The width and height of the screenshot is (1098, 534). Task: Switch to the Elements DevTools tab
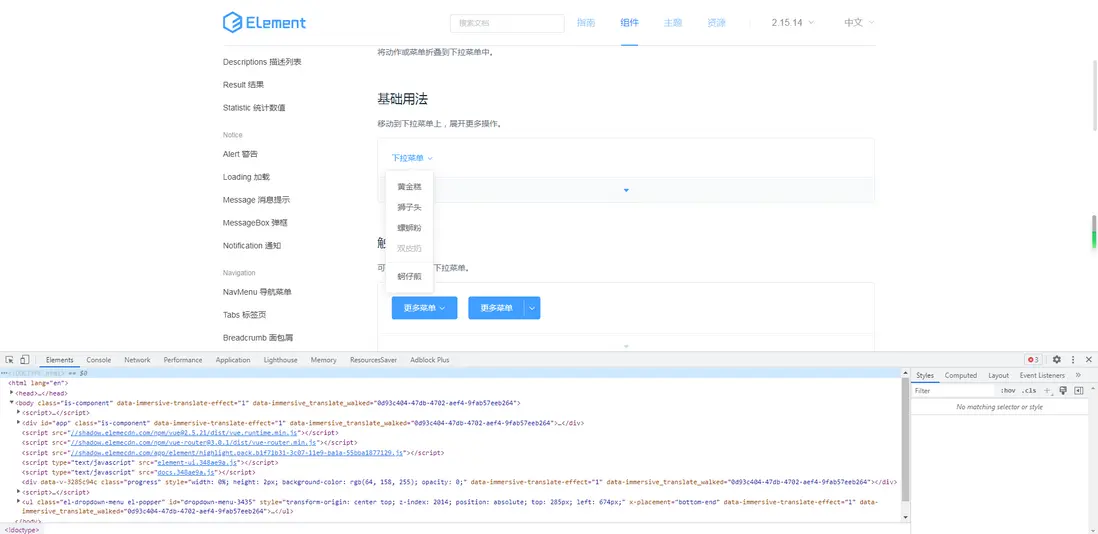coord(60,360)
